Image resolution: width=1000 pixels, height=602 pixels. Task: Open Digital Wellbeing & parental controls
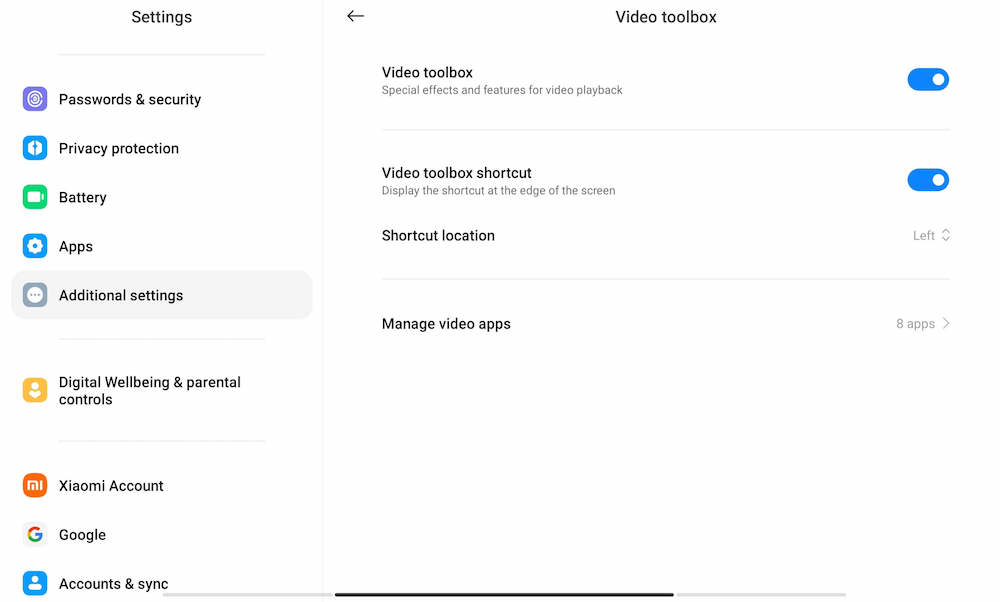coord(162,390)
